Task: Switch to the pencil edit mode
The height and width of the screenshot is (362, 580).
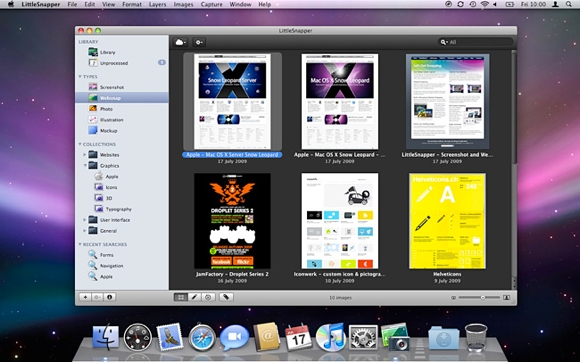Action: (x=195, y=297)
